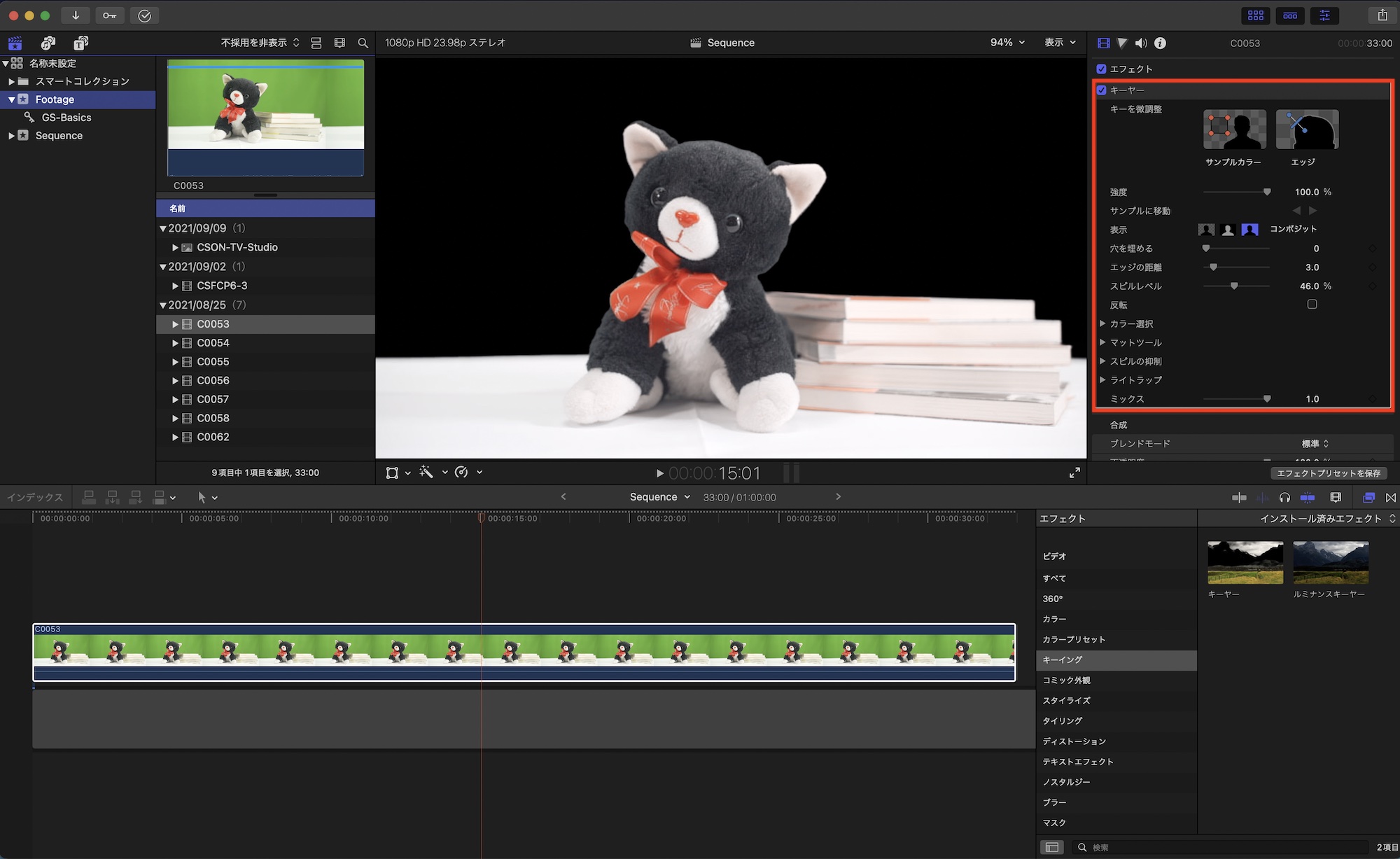Screen dimensions: 1400x859
Task: Uncheck the エフェクト checkbox
Action: click(x=1101, y=69)
